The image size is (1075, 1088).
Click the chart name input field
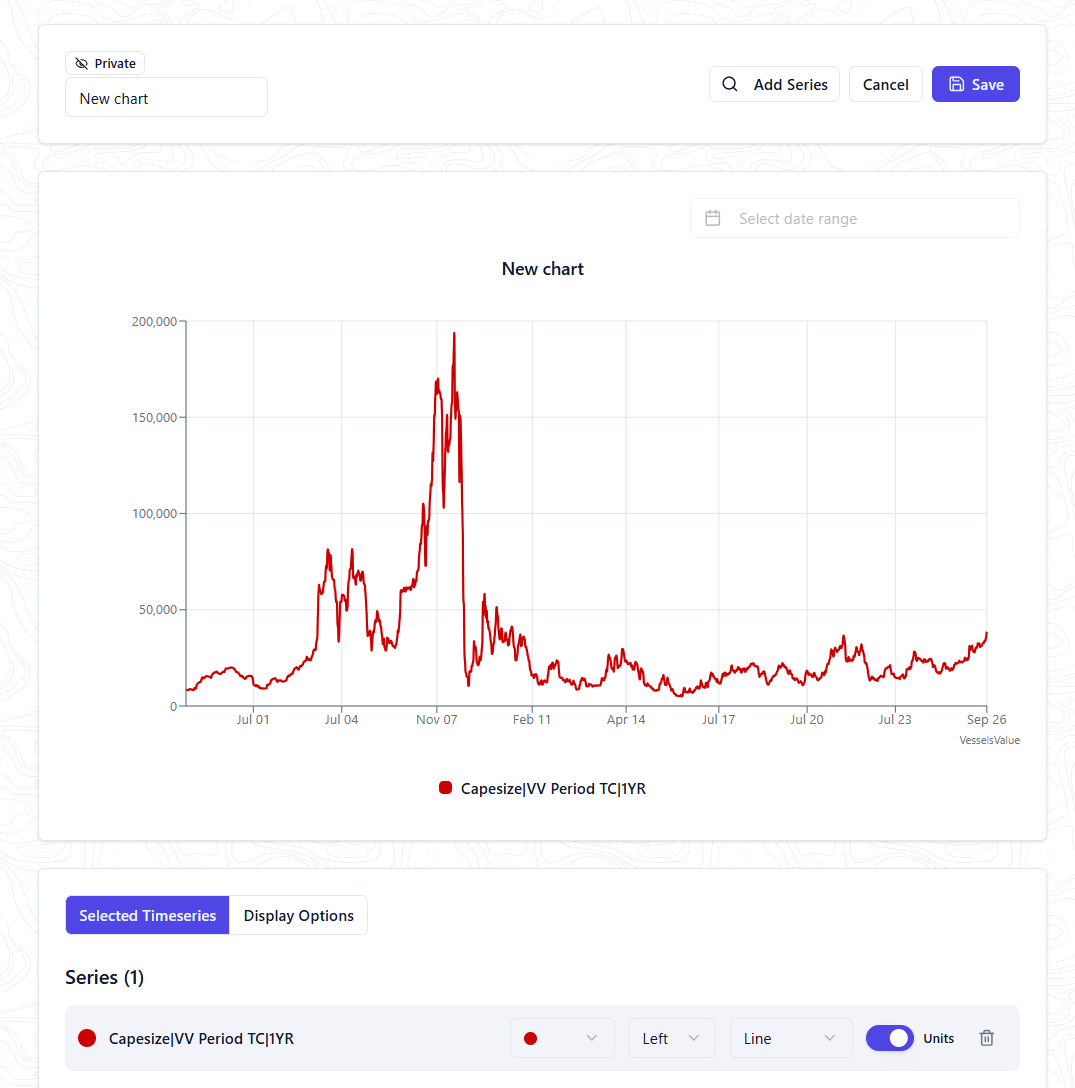tap(167, 97)
